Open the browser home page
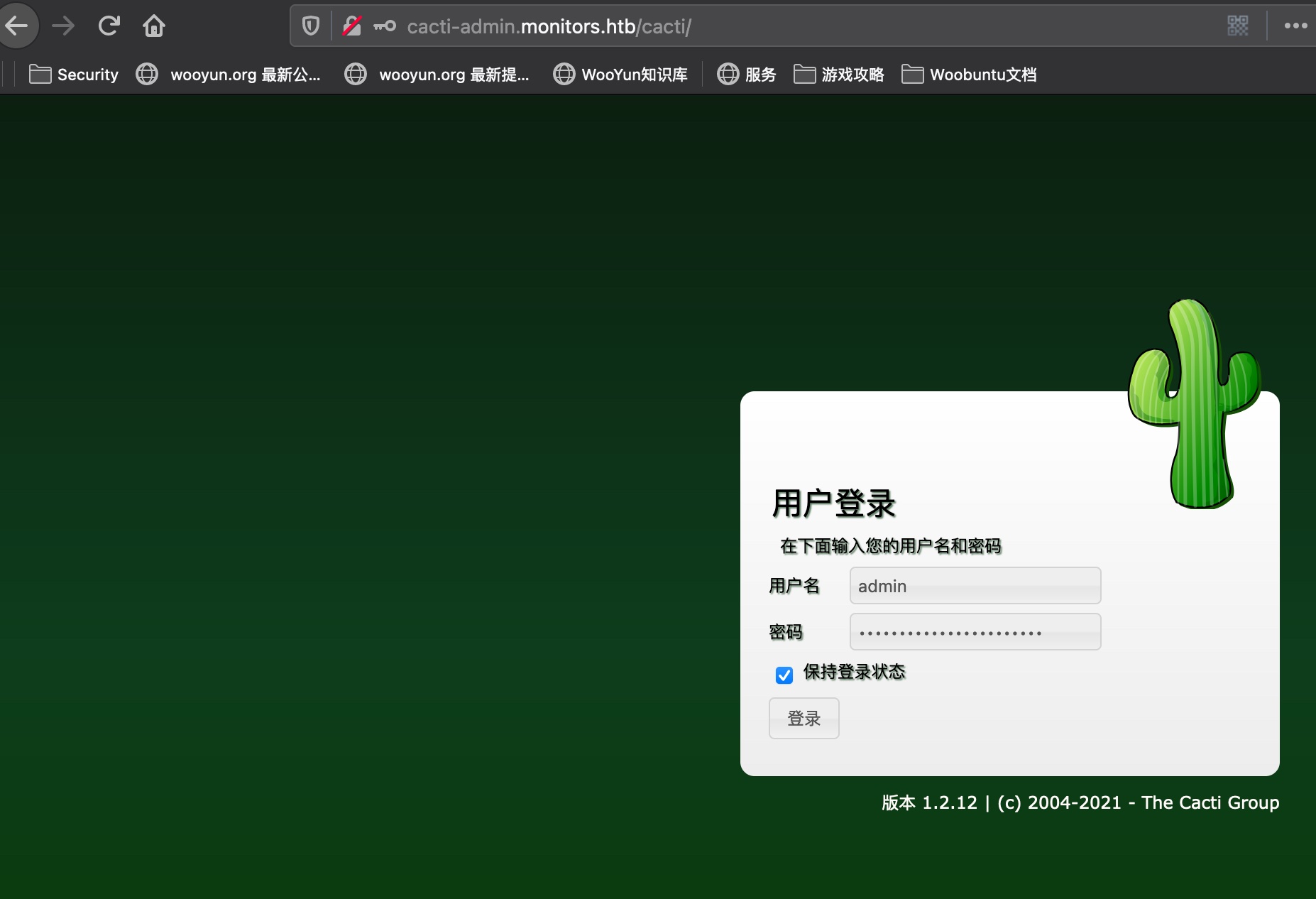The height and width of the screenshot is (899, 1316). click(x=154, y=26)
